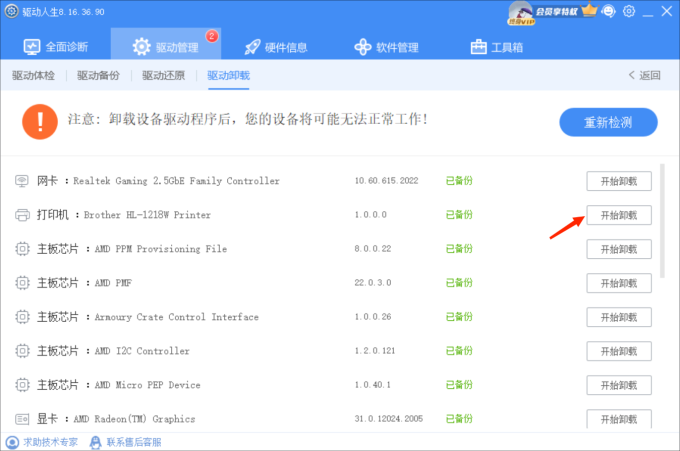Click driver name Realtek Gaming 2.5GbE Family Controller
The width and height of the screenshot is (680, 451).
pyautogui.click(x=176, y=181)
